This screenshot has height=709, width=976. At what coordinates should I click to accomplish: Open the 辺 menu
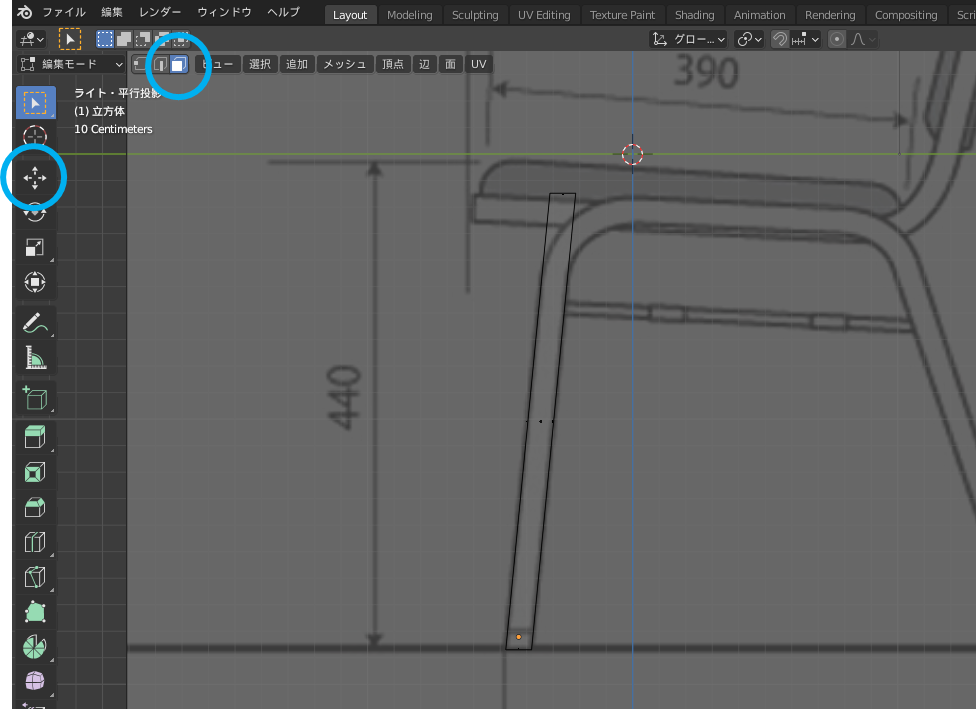(x=425, y=64)
